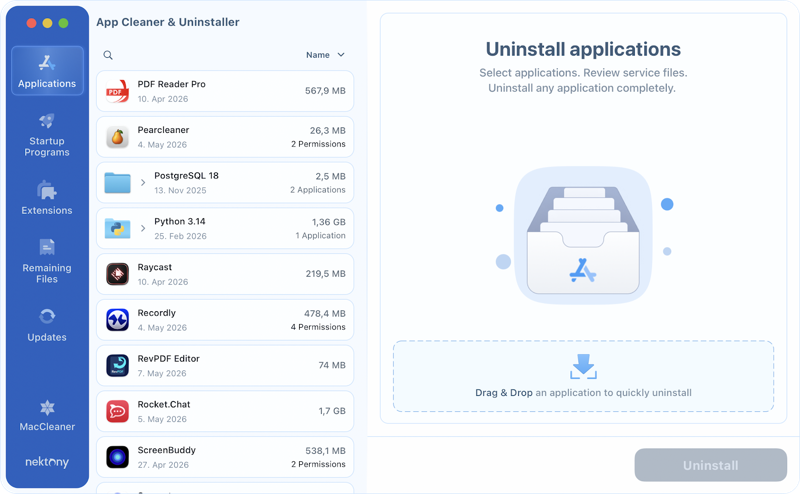
Task: Click the Drag & Drop uninstall zone
Action: coord(583,376)
